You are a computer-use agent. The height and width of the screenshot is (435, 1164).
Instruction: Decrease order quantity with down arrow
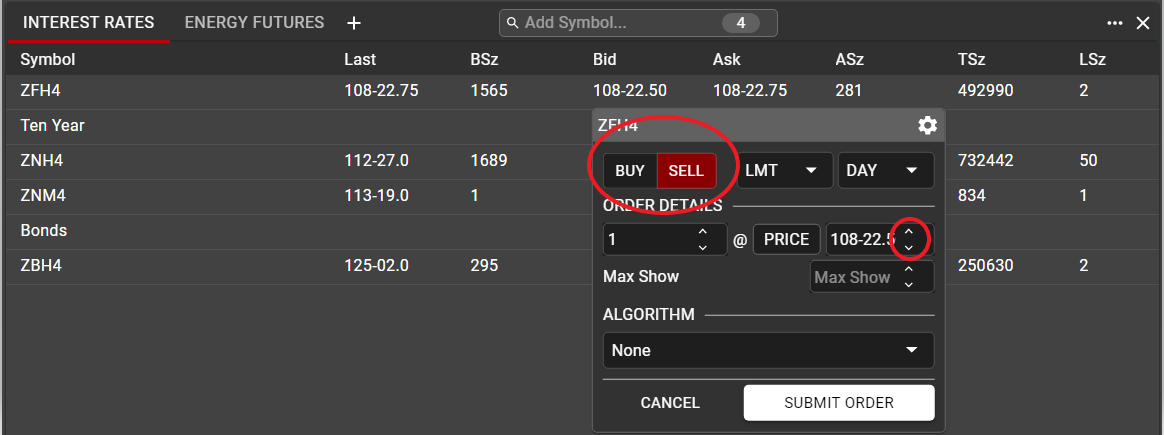[x=702, y=247]
